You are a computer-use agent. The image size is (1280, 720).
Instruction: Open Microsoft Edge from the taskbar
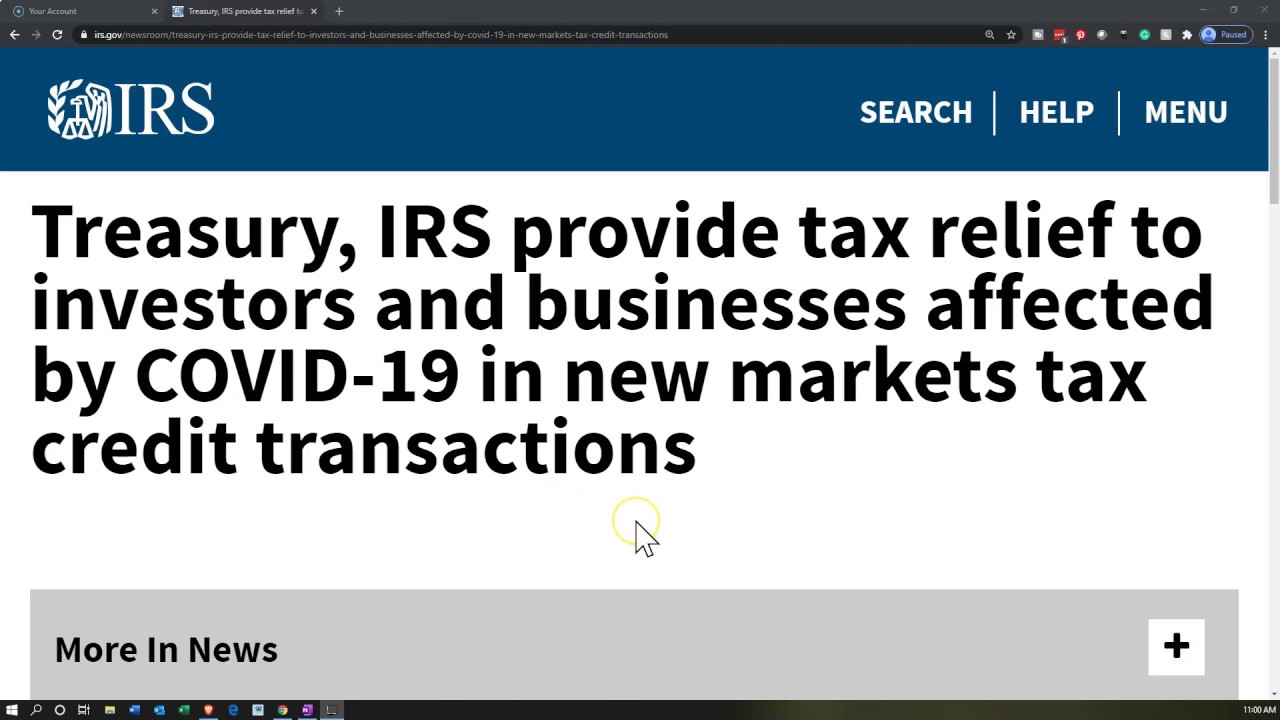(x=233, y=710)
